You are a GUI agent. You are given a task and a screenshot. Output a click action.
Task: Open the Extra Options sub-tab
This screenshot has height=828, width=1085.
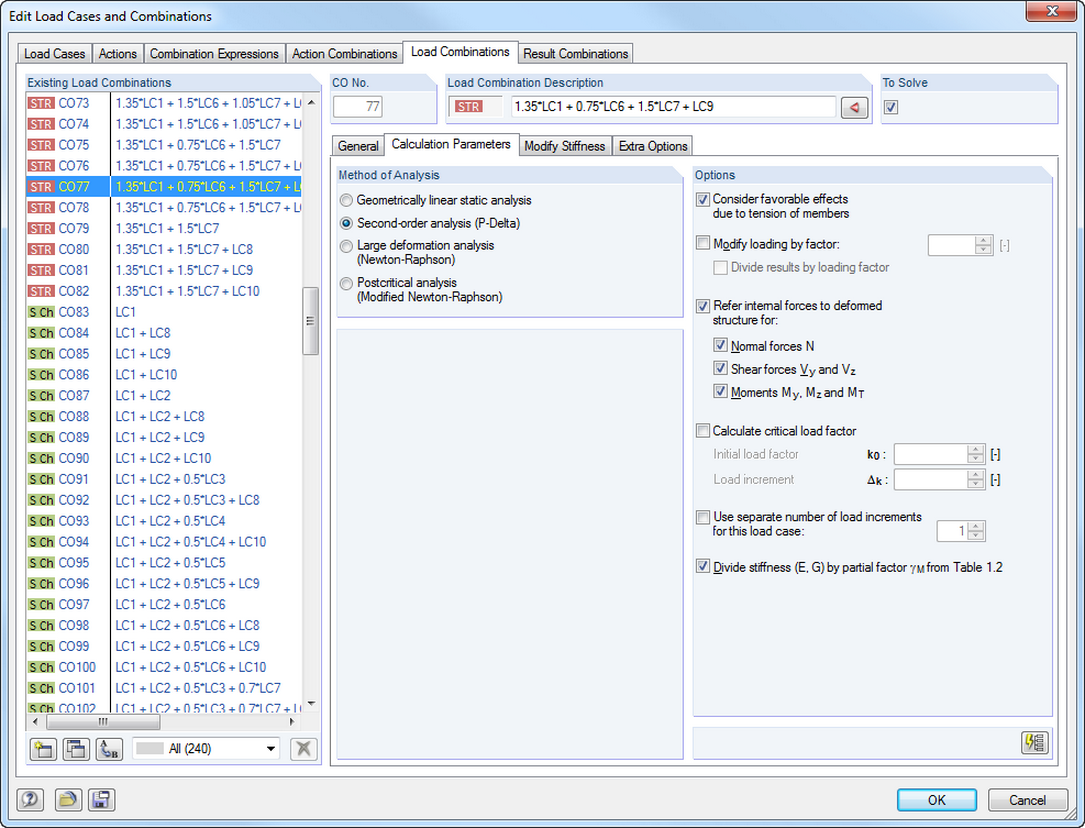(653, 146)
